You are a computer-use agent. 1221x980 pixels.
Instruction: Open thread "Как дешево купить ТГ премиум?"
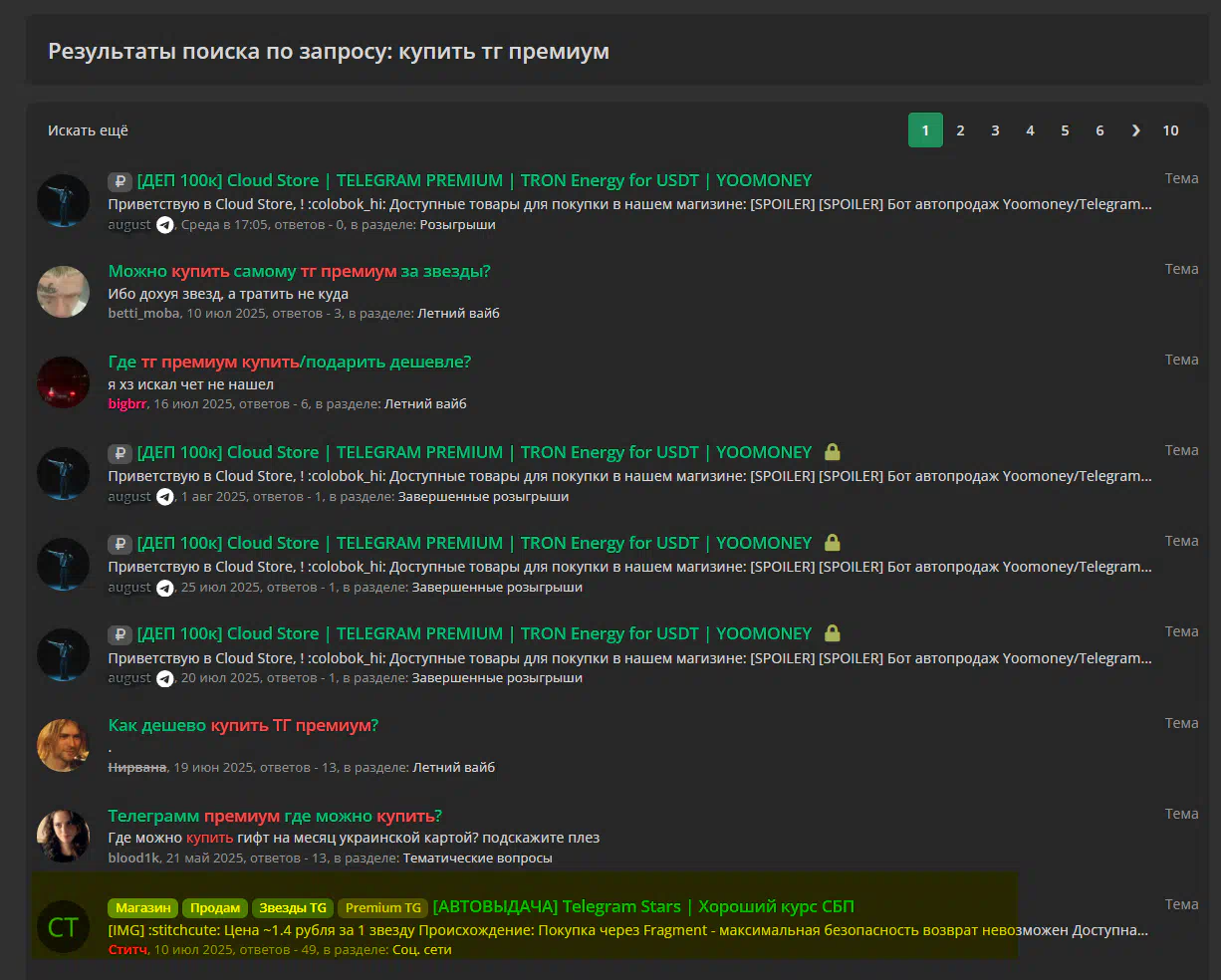click(243, 725)
